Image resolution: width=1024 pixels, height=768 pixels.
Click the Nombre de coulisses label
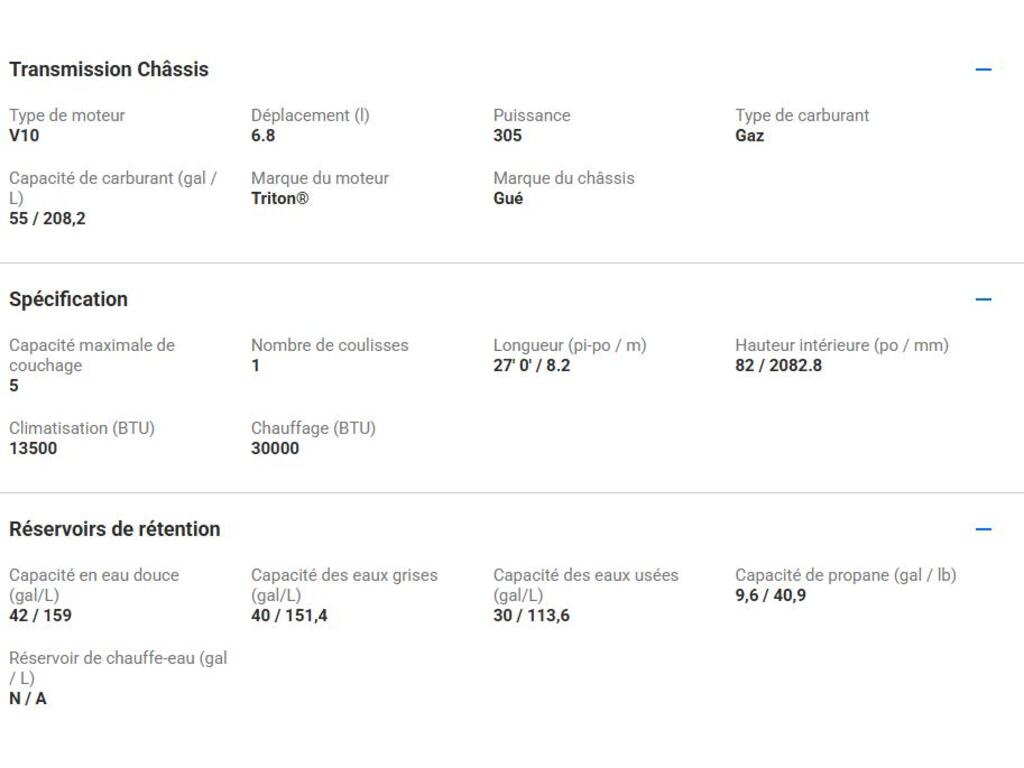click(x=330, y=346)
